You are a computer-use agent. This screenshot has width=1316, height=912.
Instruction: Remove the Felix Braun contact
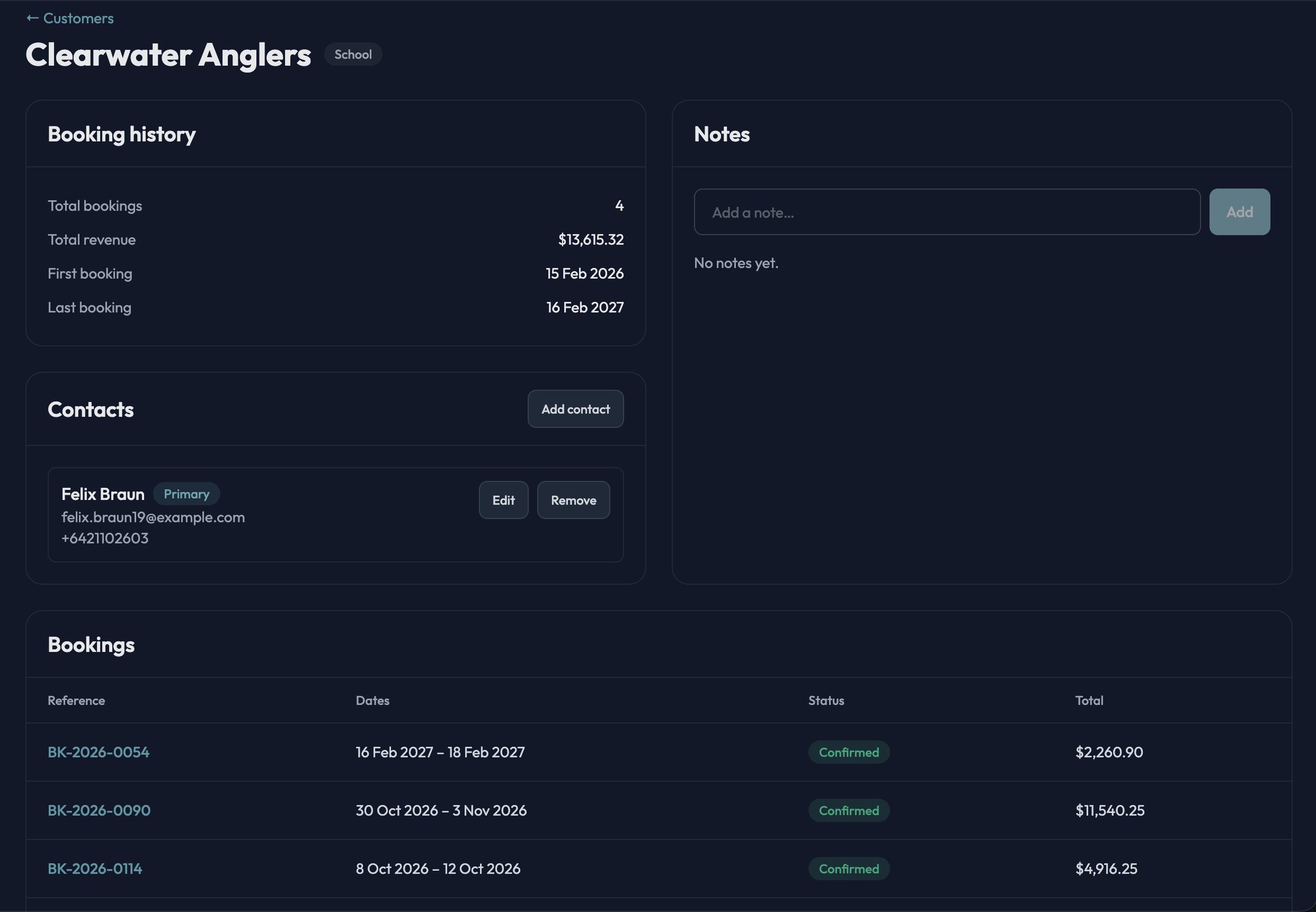(573, 500)
